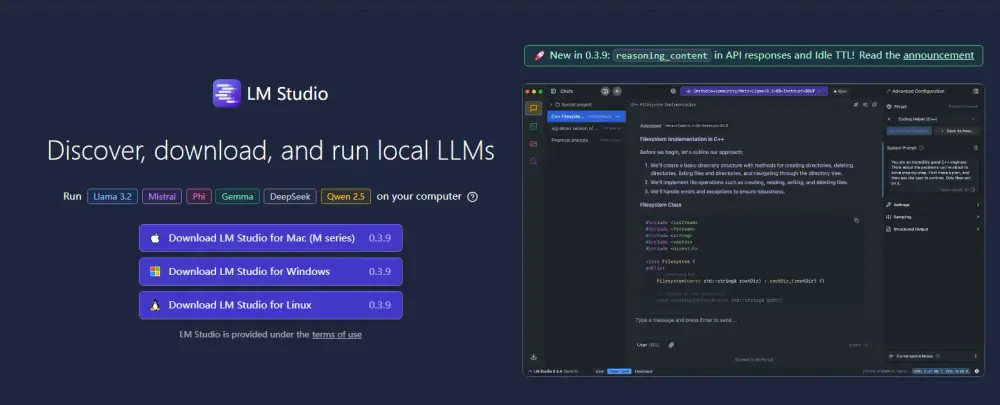Click the LM Studio app screenshot thumbnail

click(754, 230)
